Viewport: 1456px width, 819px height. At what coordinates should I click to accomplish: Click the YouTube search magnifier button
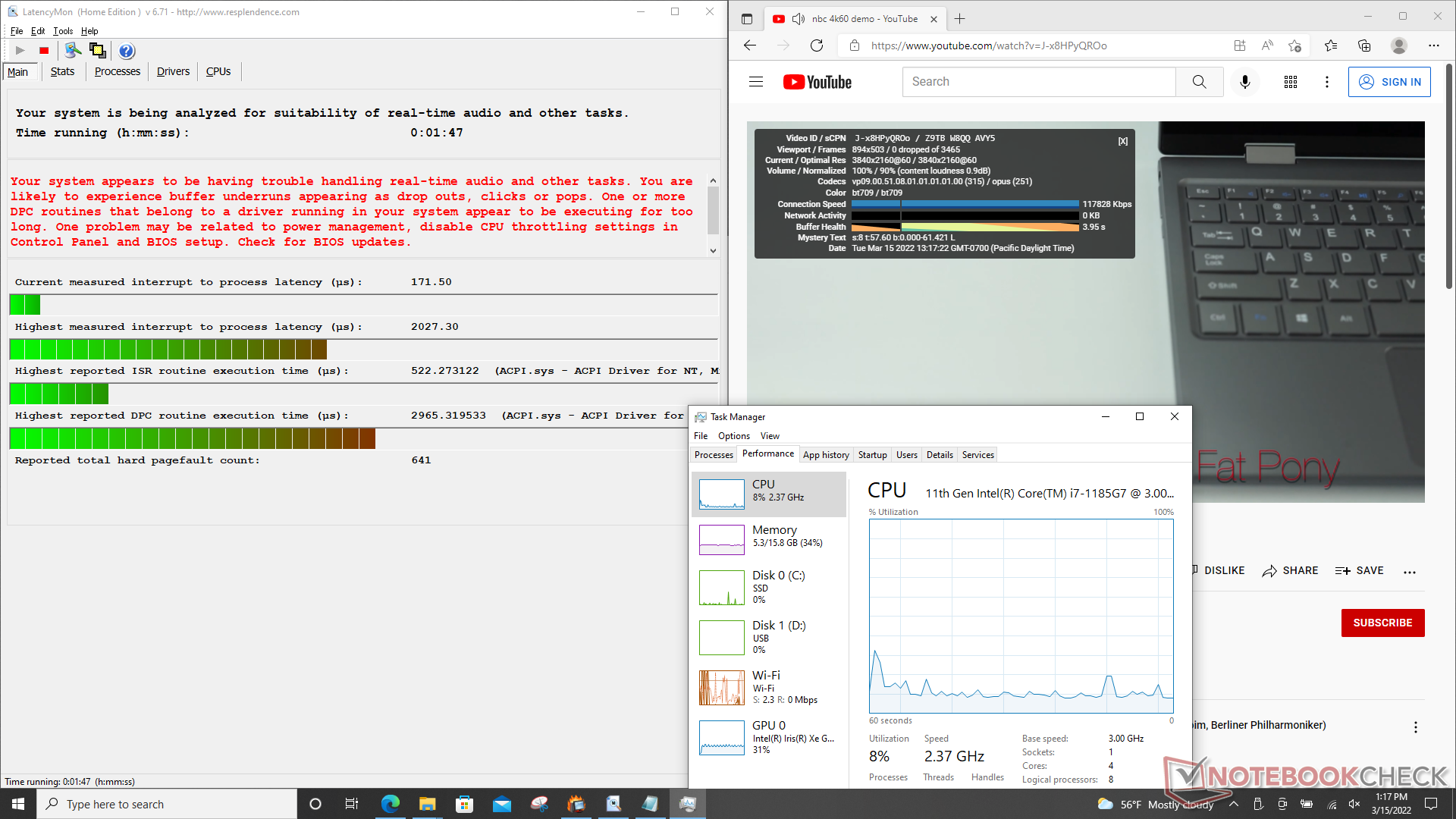pyautogui.click(x=1199, y=82)
